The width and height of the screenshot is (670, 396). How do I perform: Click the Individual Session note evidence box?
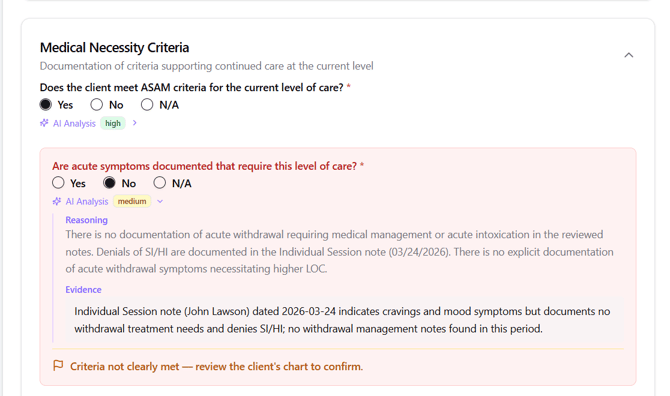click(344, 320)
